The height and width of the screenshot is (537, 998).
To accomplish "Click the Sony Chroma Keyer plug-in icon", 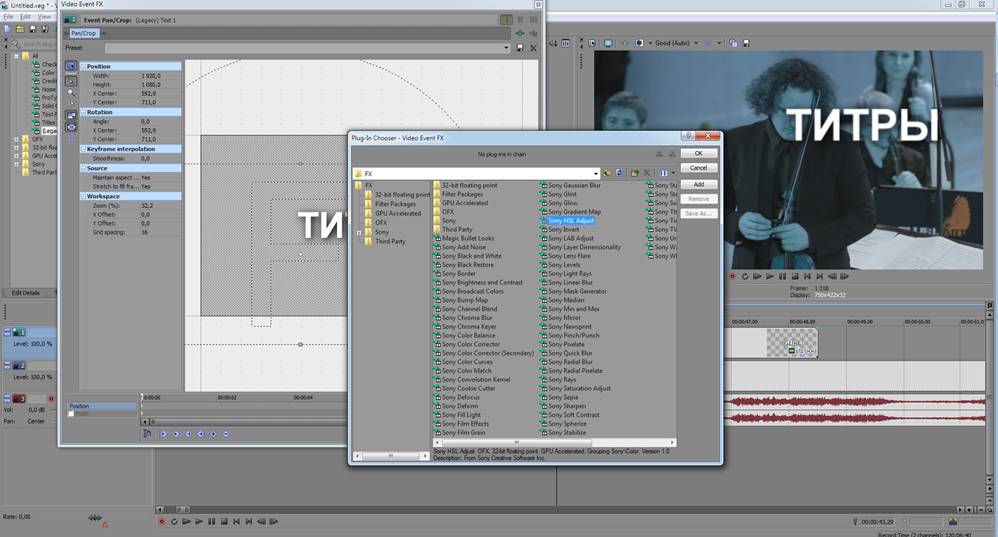I will (x=437, y=326).
